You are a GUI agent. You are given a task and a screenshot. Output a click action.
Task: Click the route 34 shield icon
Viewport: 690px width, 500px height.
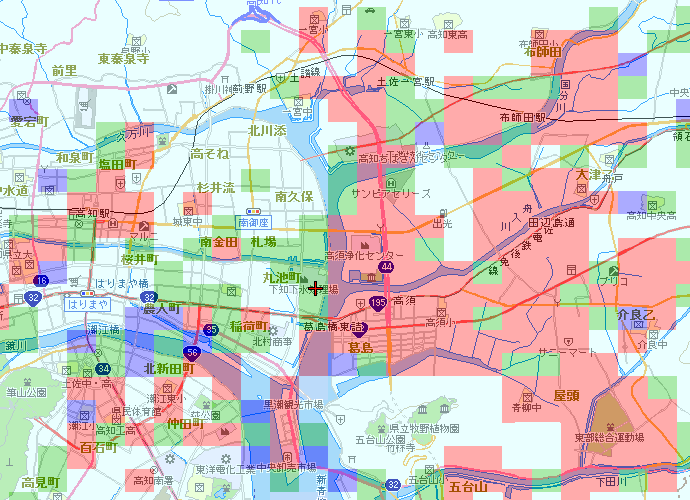[103, 369]
